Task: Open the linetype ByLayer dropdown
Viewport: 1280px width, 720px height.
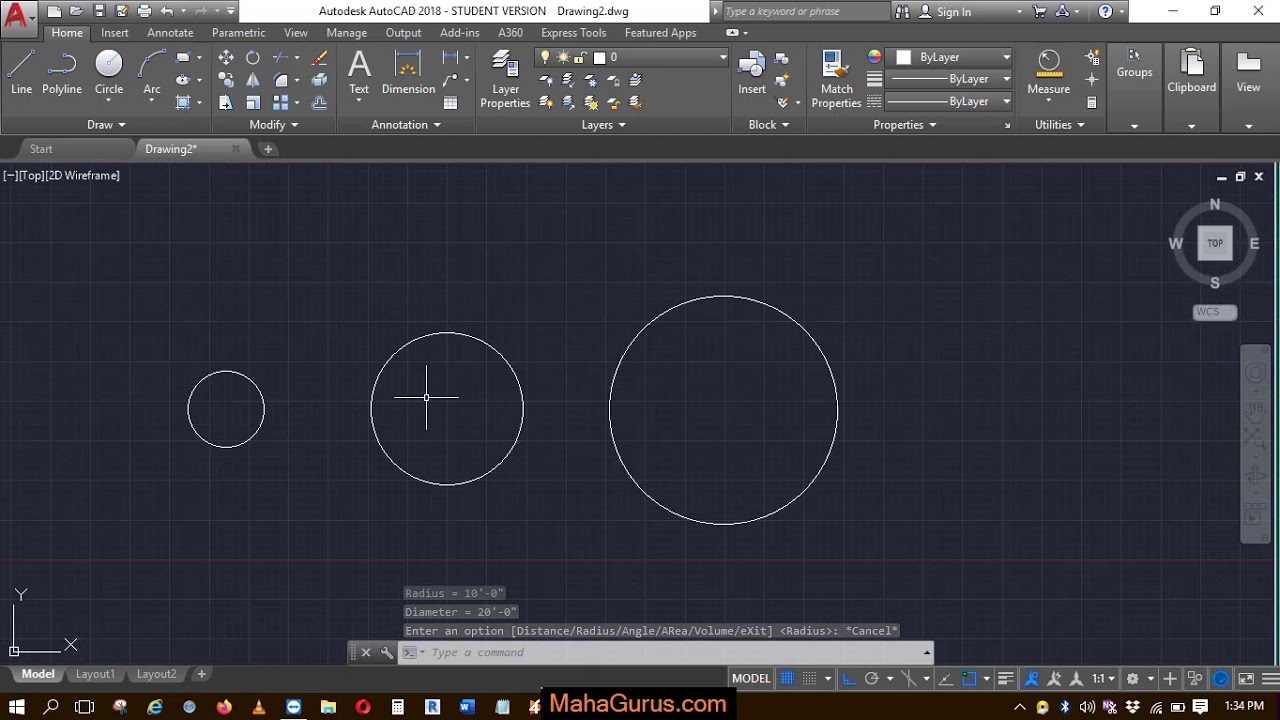Action: tap(948, 102)
